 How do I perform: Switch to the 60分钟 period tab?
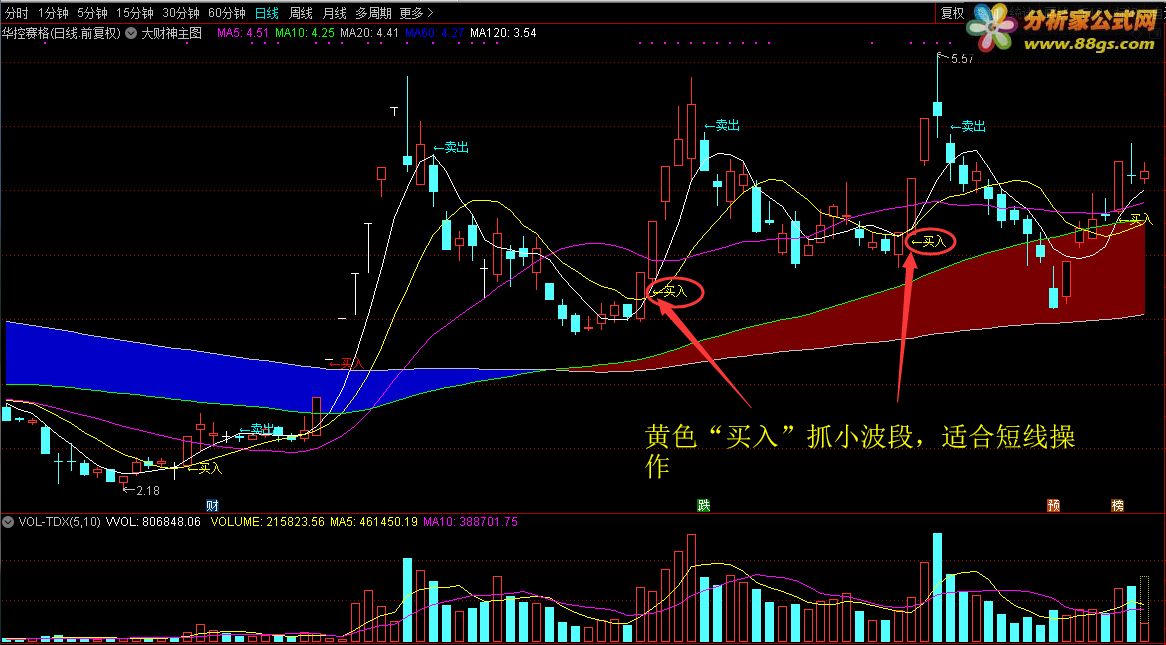coord(227,13)
